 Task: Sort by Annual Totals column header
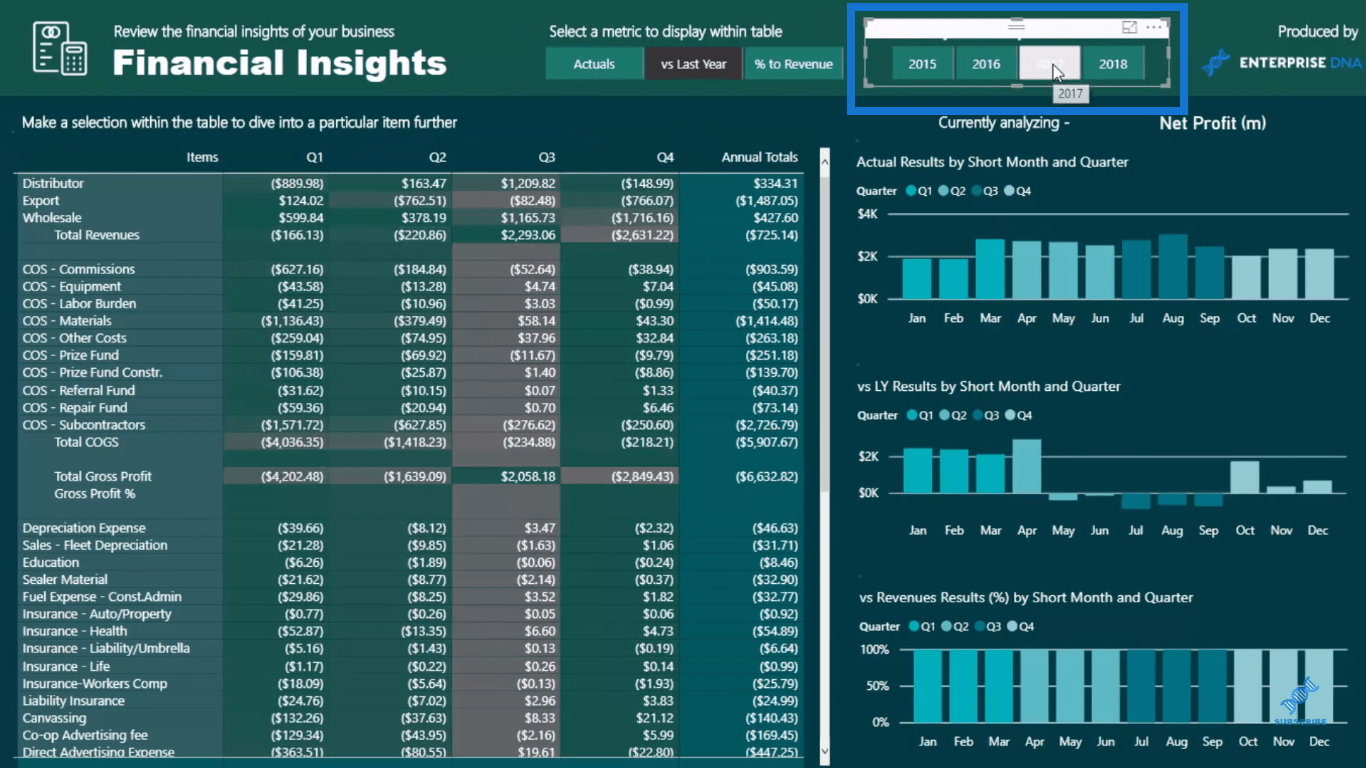pyautogui.click(x=760, y=157)
